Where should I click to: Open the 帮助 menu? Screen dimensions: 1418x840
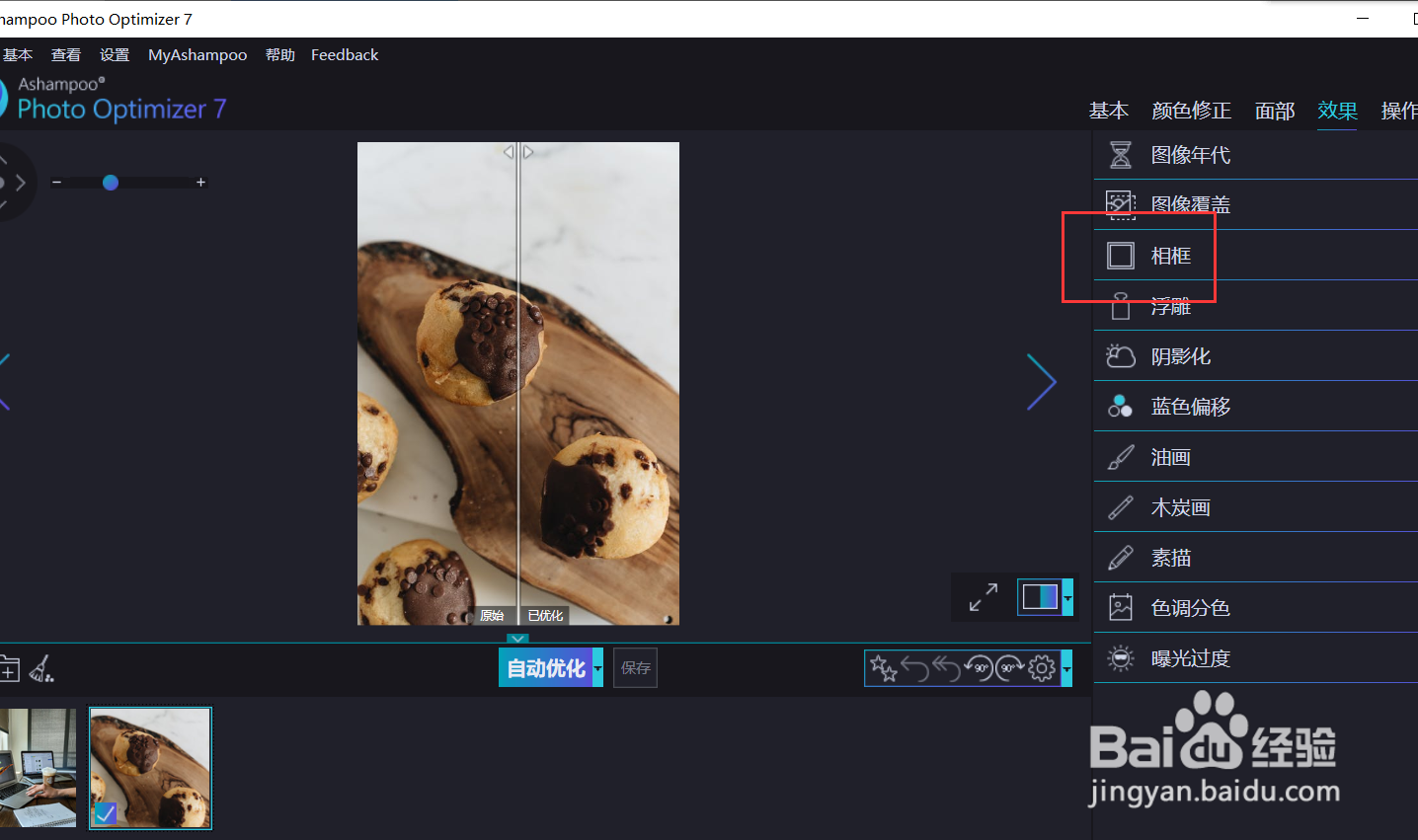[280, 55]
